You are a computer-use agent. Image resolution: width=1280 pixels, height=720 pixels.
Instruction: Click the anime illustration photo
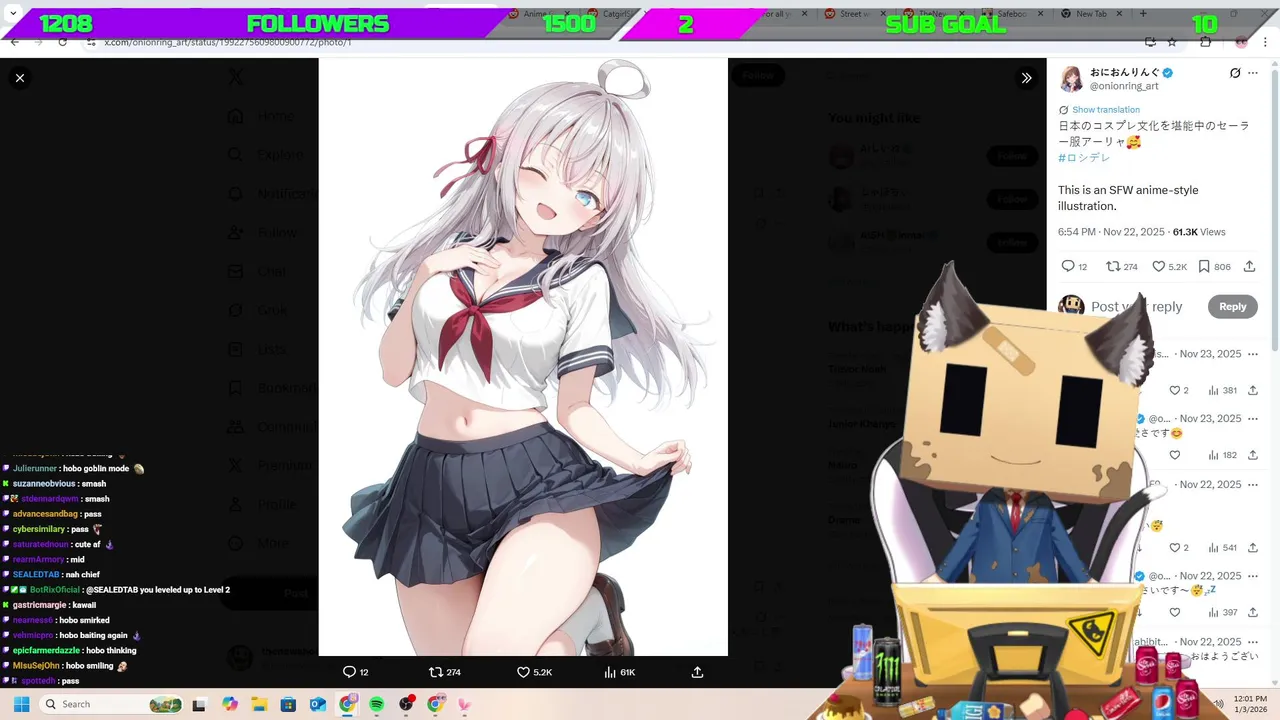[x=523, y=357]
